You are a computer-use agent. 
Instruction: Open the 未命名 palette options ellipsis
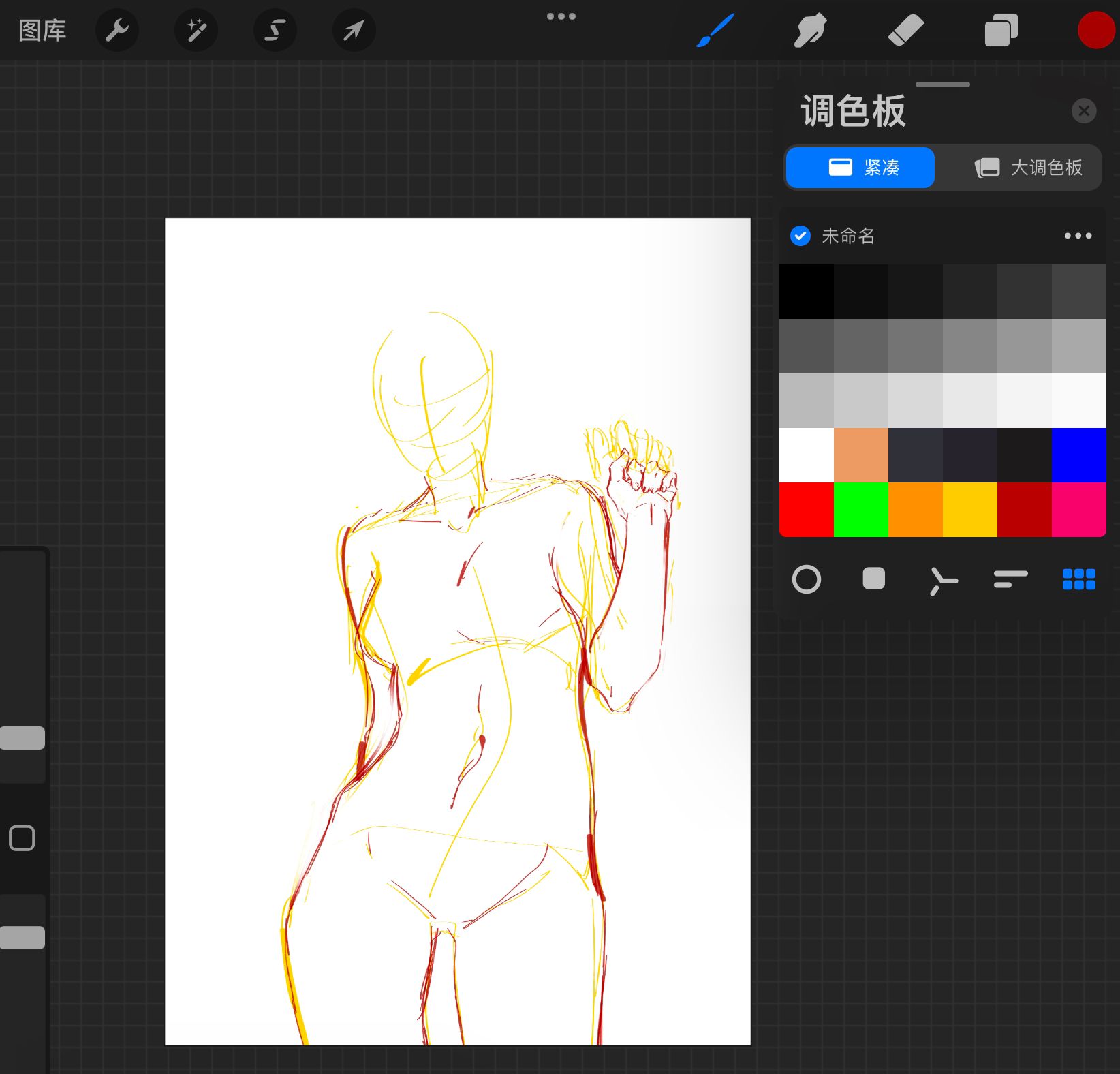tap(1078, 236)
